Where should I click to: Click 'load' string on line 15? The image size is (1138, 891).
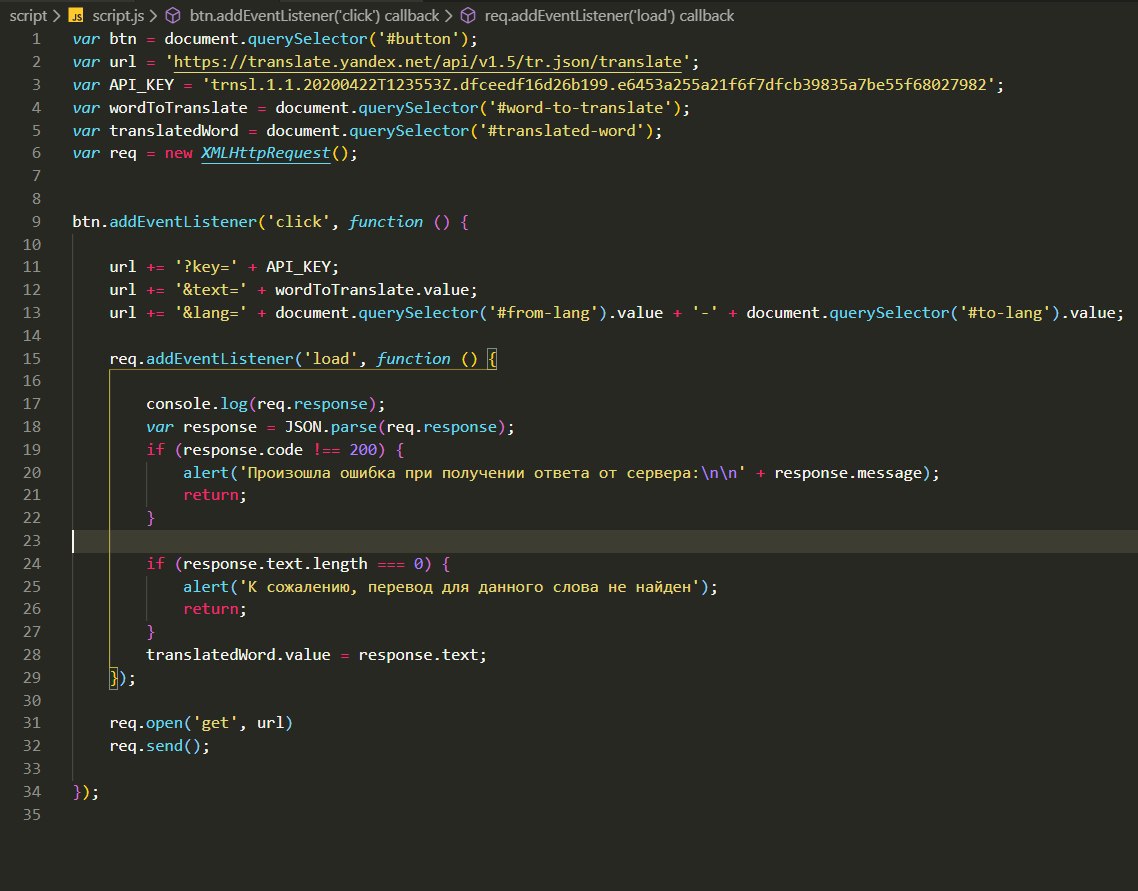tap(330, 358)
